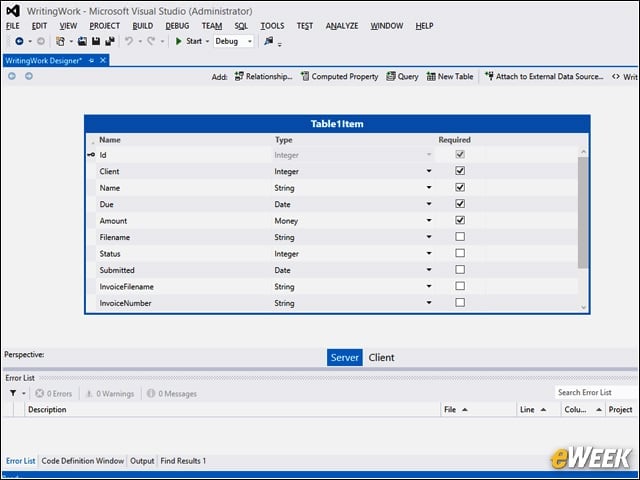Viewport: 640px width, 480px height.
Task: Click the table's vertical scrollbar thumb
Action: 583,212
